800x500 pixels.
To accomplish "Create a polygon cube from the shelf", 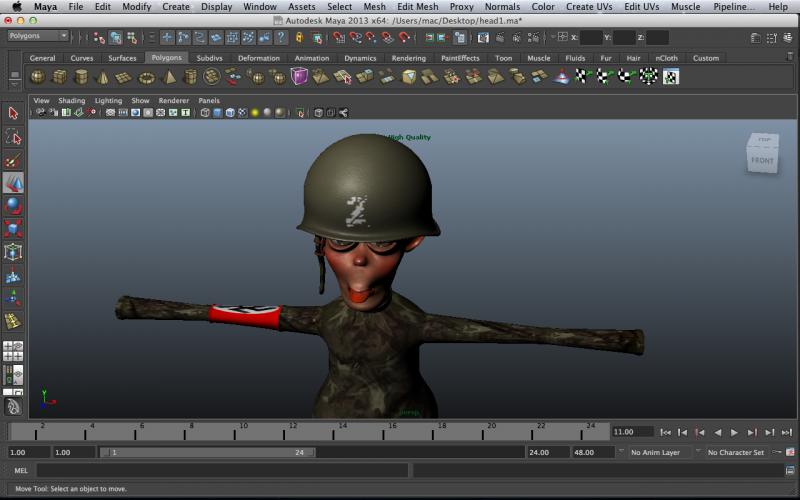I will [x=60, y=77].
